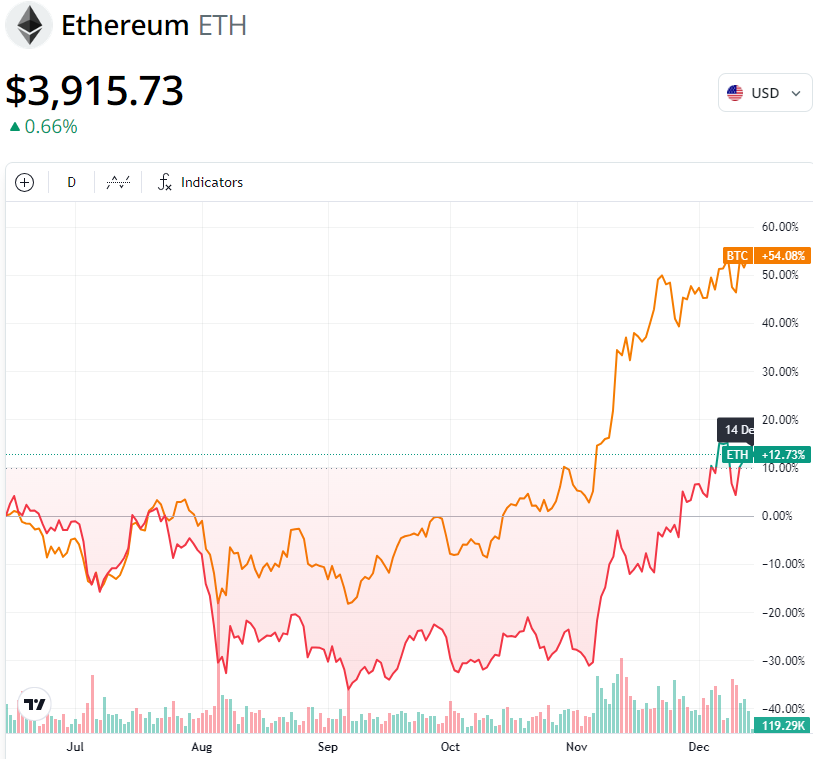Select the orange BTC series label
Screen dimensions: 813x759
(737, 256)
